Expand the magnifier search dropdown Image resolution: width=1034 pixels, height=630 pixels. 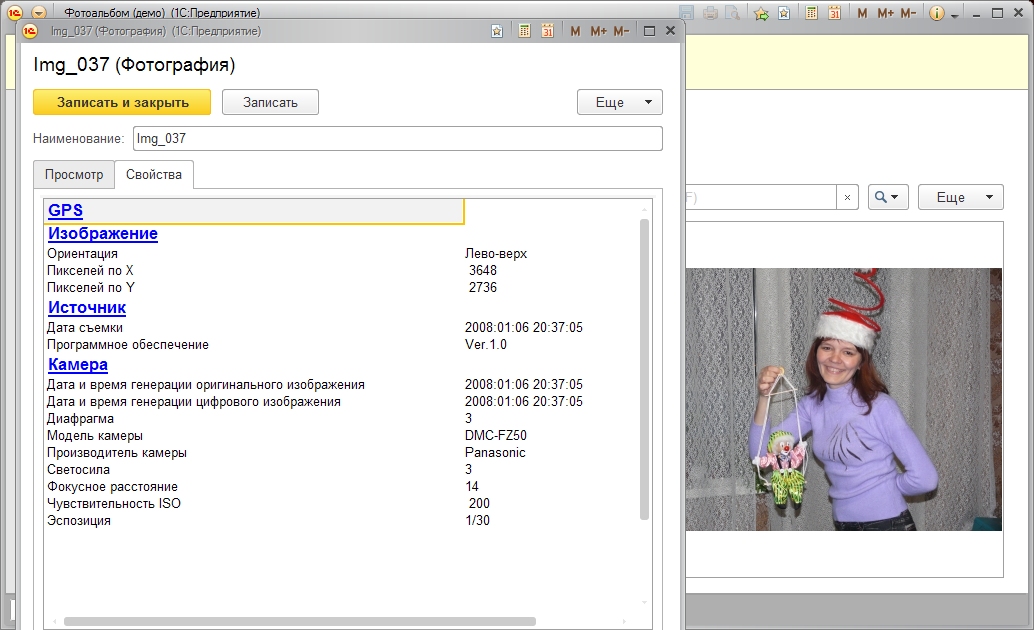[888, 197]
